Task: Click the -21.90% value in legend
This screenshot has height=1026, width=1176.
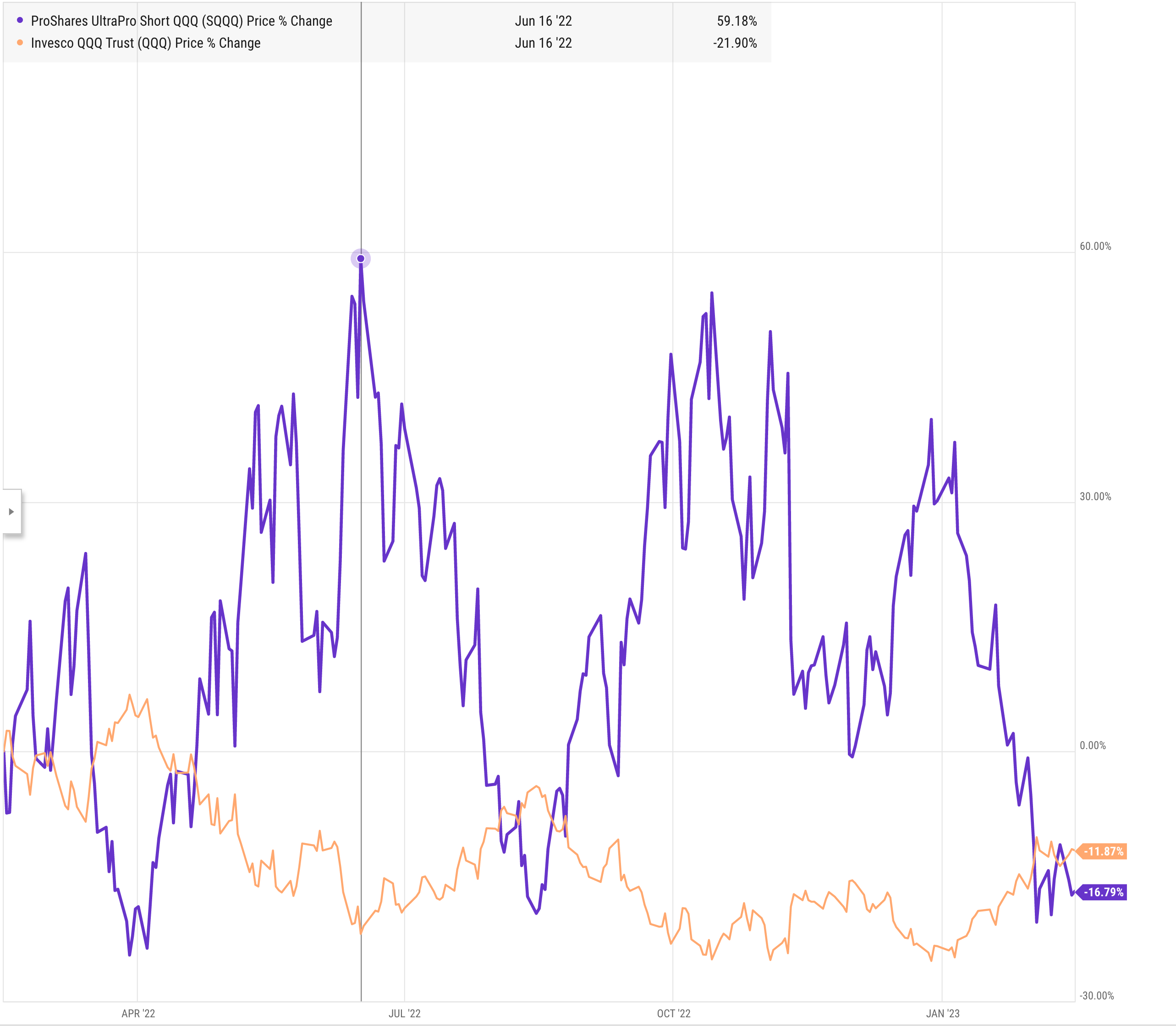Action: [735, 43]
